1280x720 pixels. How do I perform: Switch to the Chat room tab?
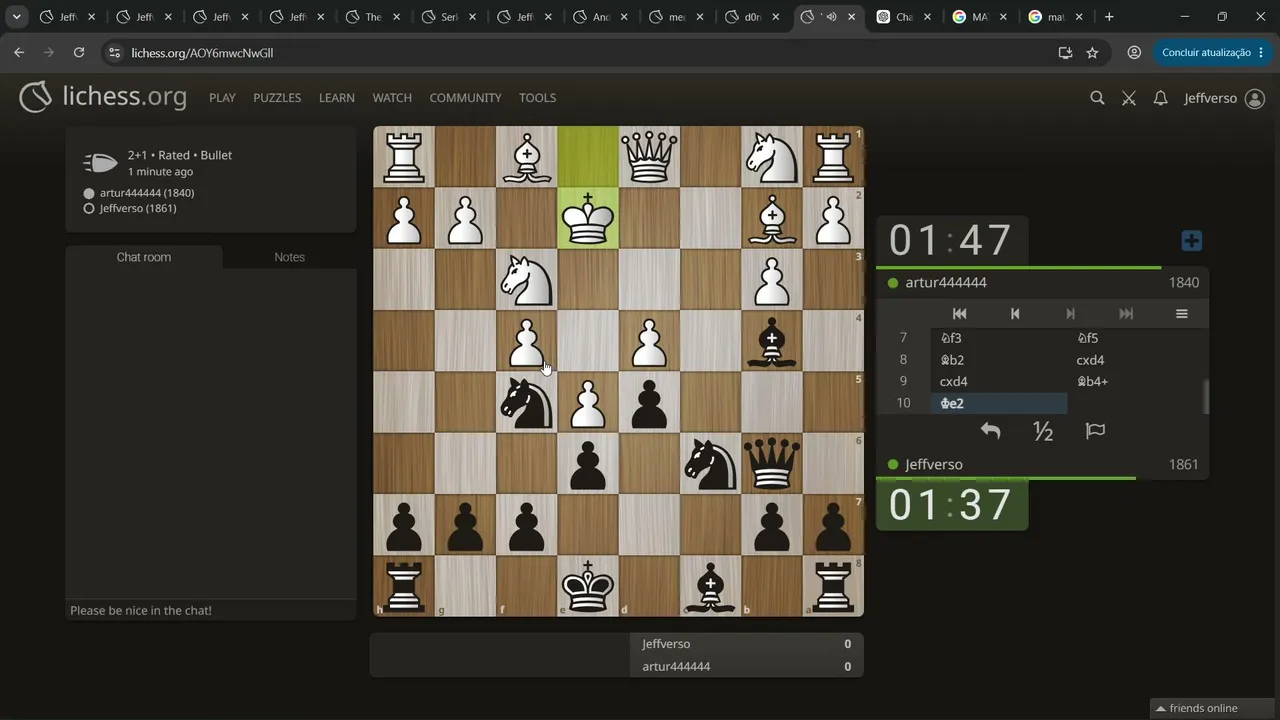tap(144, 257)
